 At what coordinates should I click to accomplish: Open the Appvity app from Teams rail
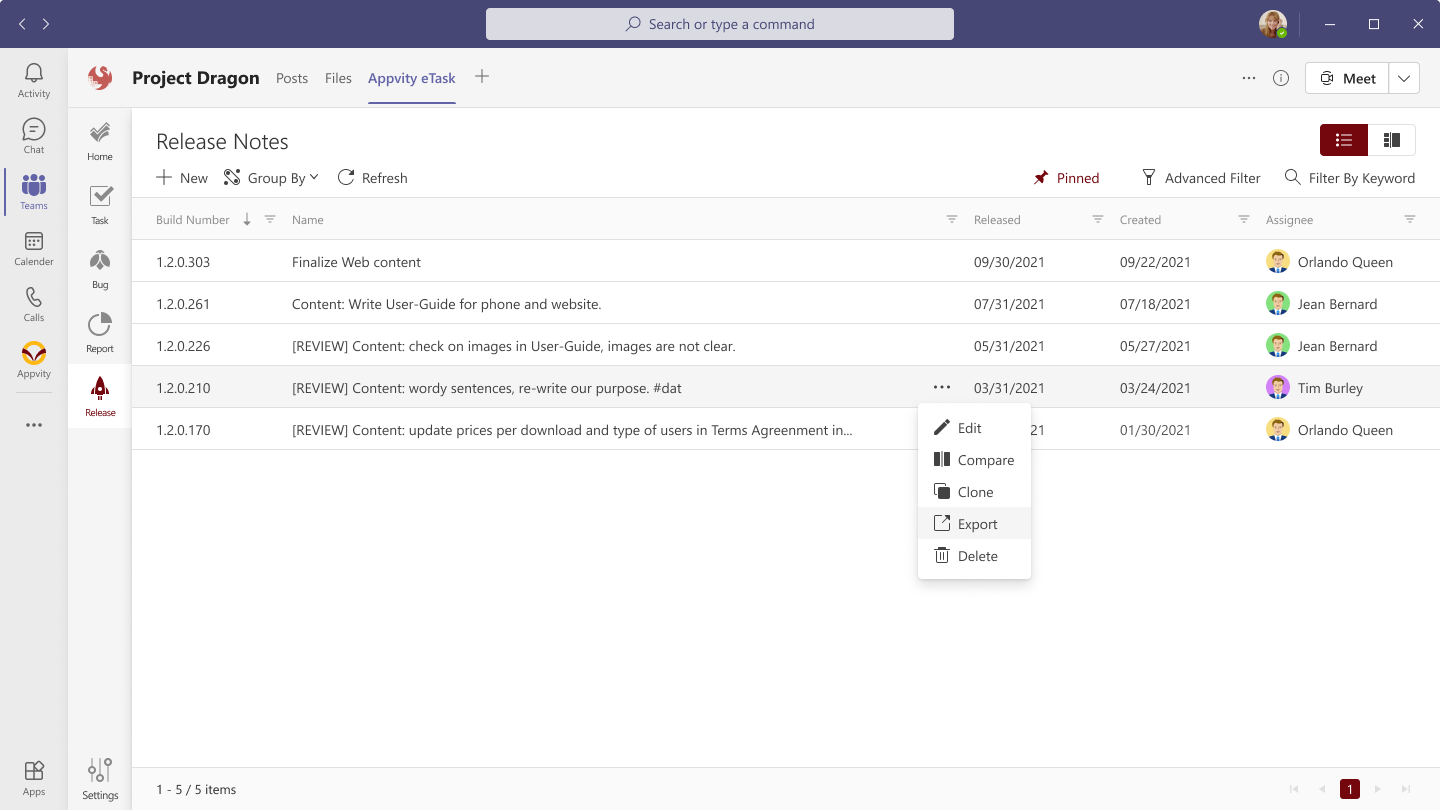click(33, 362)
